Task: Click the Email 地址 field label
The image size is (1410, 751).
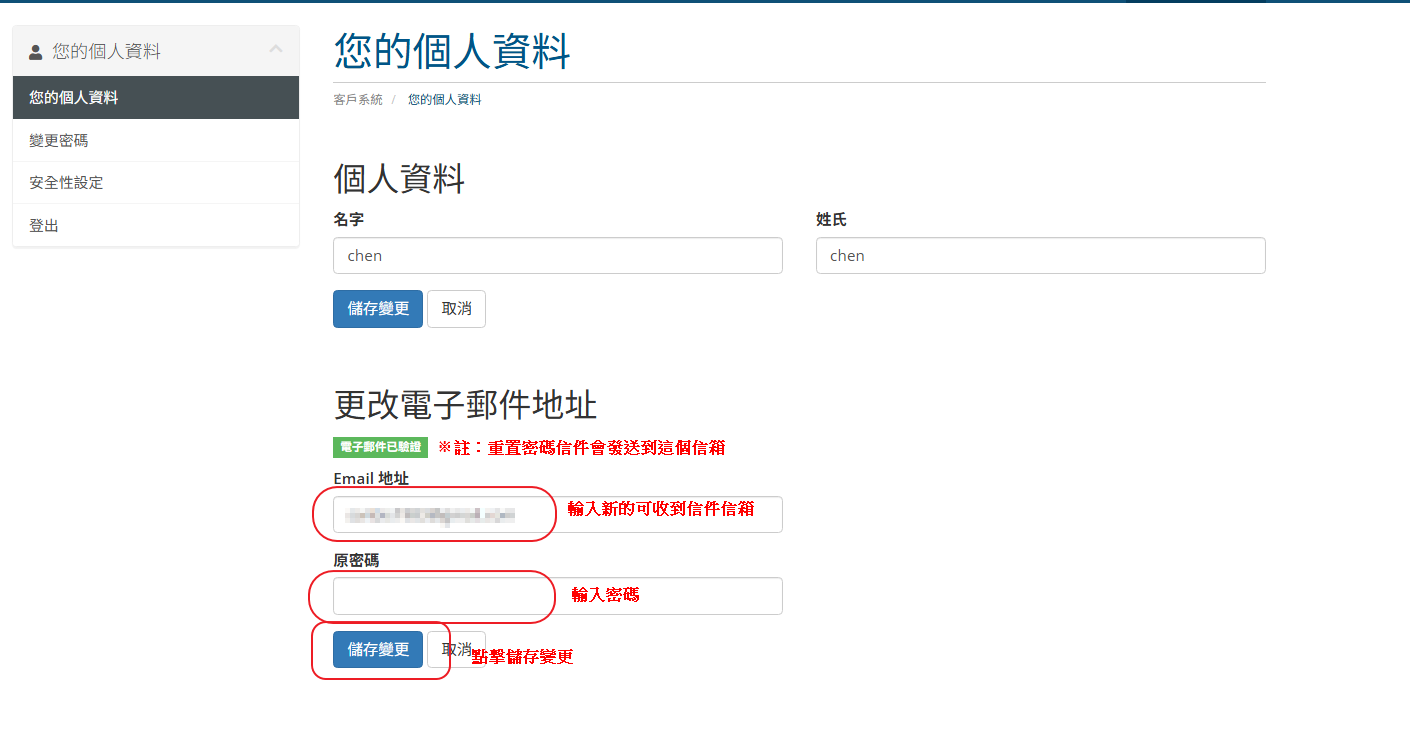Action: (x=371, y=479)
